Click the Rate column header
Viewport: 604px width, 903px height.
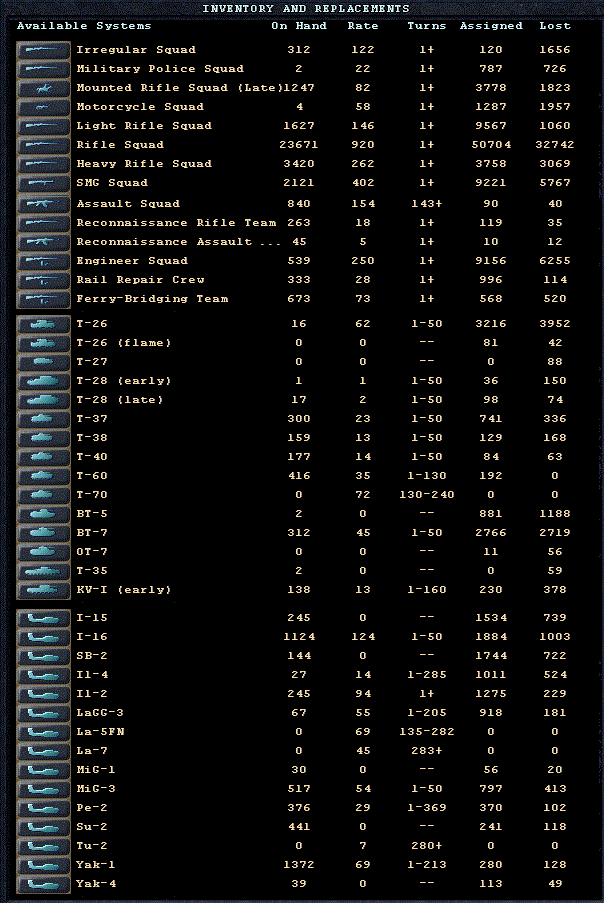pos(363,26)
